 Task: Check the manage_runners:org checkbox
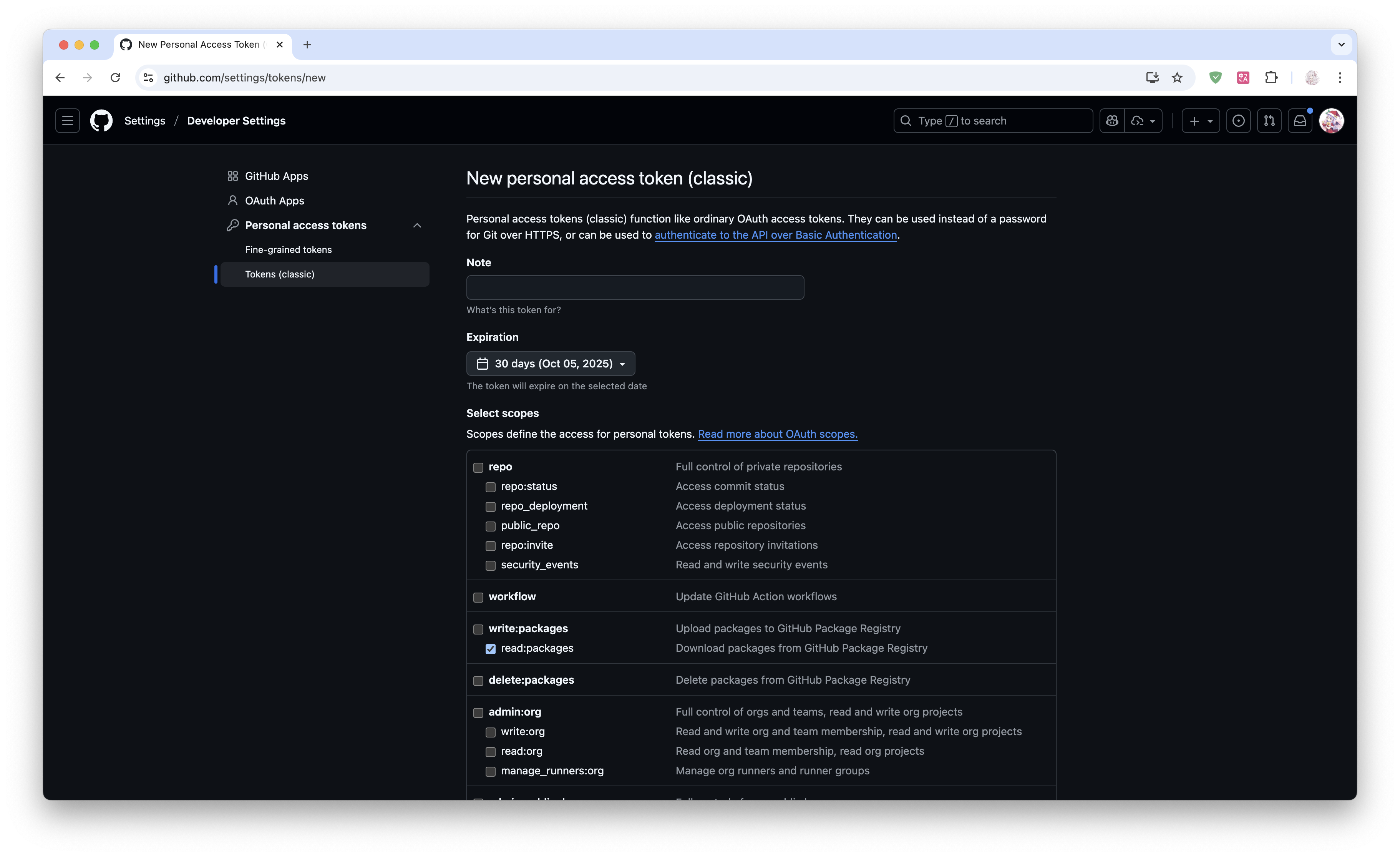(490, 771)
